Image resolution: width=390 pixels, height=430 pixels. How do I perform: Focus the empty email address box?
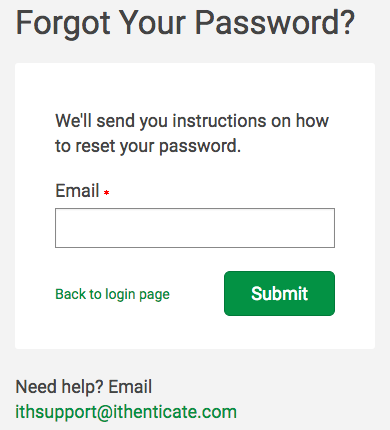point(195,228)
